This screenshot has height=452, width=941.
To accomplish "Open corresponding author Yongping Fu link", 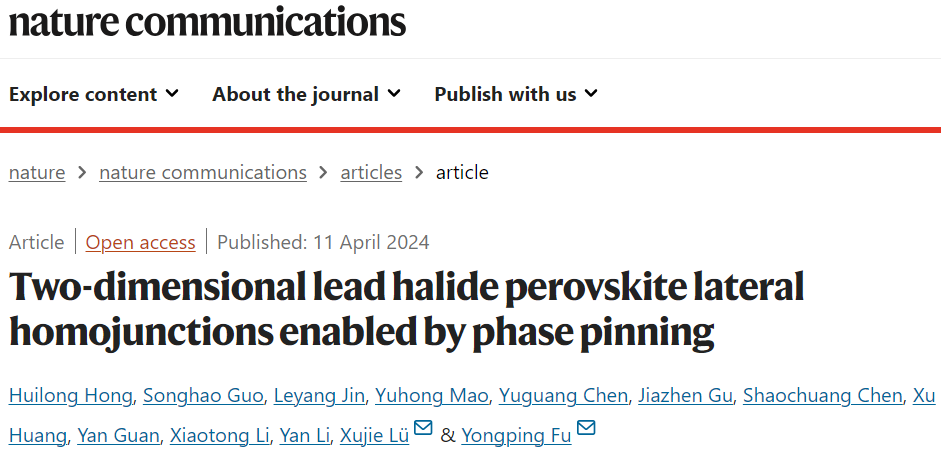I will 517,436.
